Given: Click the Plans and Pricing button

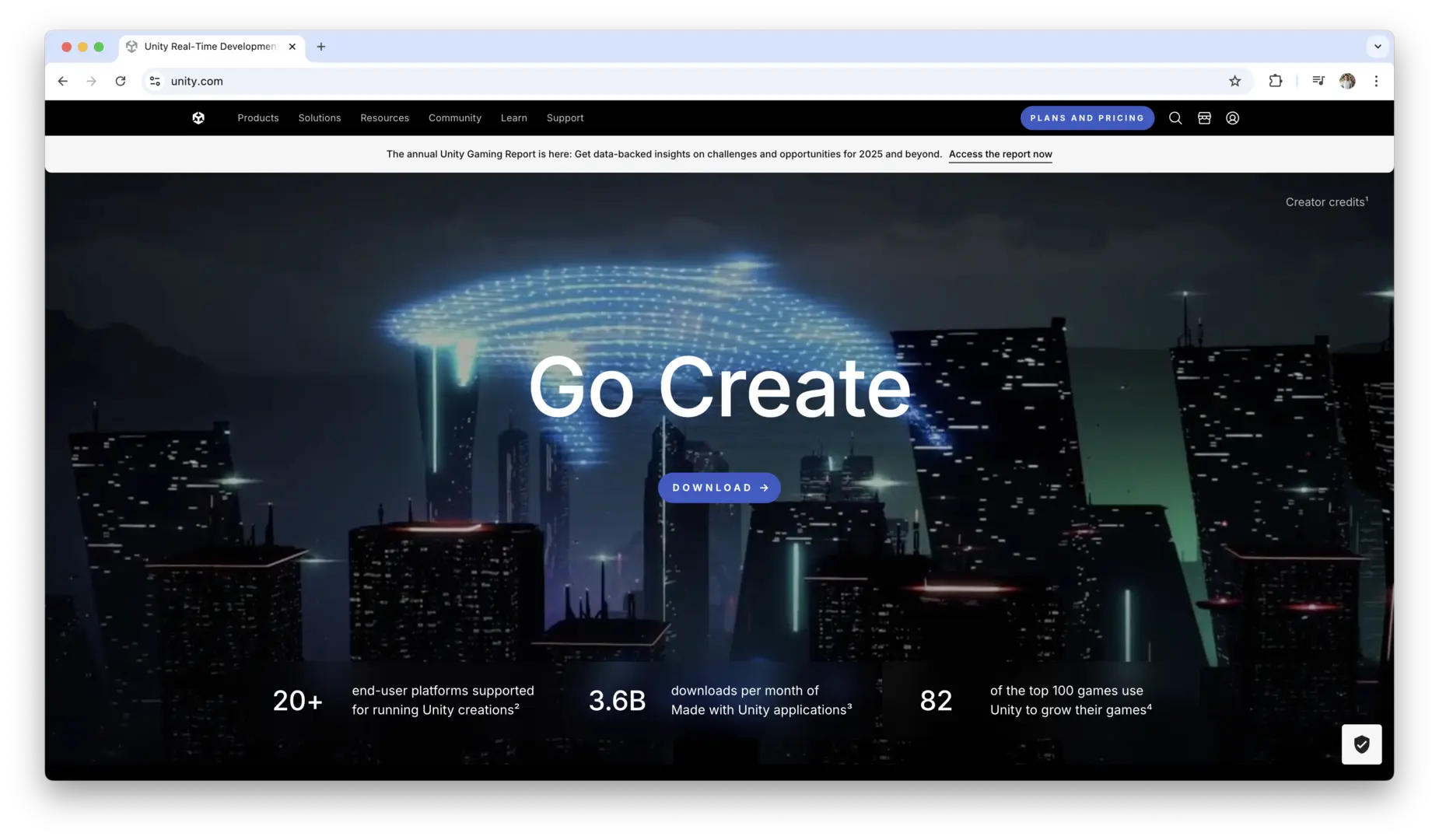Looking at the screenshot, I should (x=1087, y=118).
